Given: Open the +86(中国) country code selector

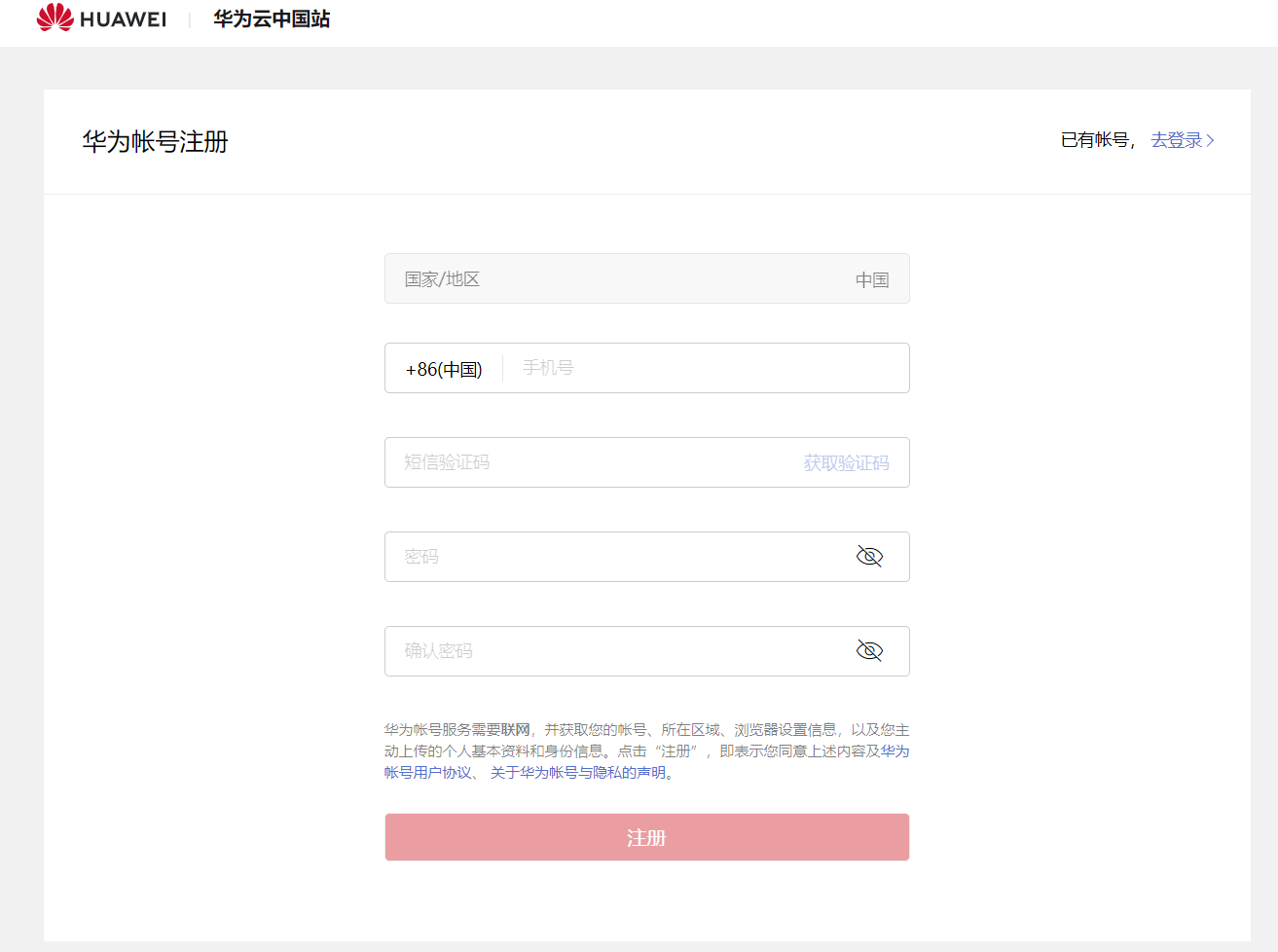Looking at the screenshot, I should [x=444, y=369].
